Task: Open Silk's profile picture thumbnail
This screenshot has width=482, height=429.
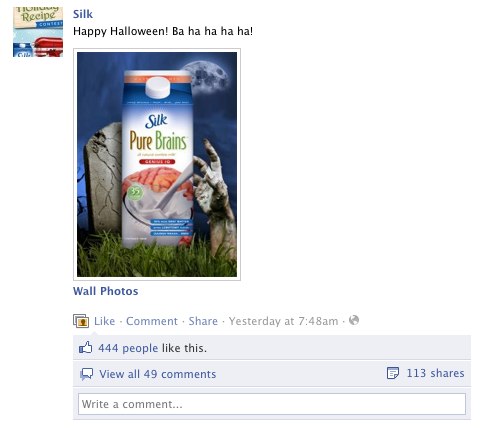Action: 38,32
